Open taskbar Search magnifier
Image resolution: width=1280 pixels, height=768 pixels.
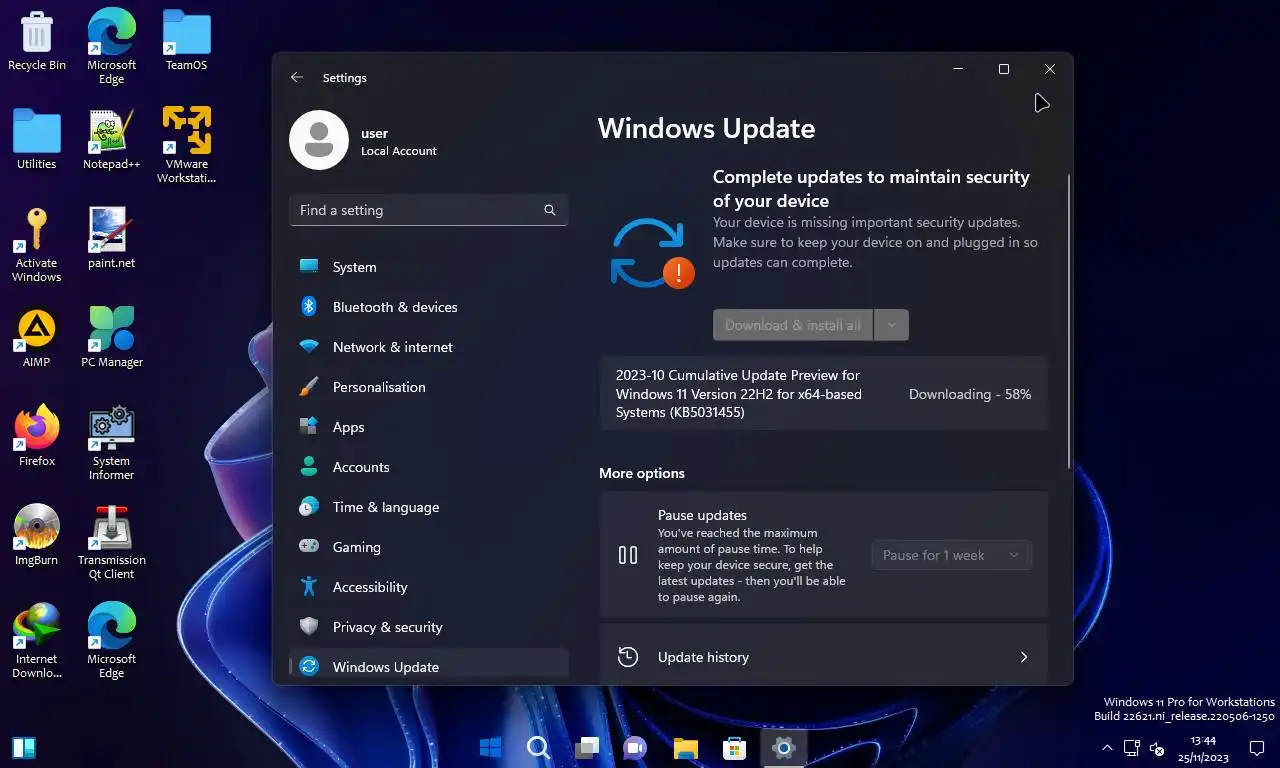click(538, 747)
